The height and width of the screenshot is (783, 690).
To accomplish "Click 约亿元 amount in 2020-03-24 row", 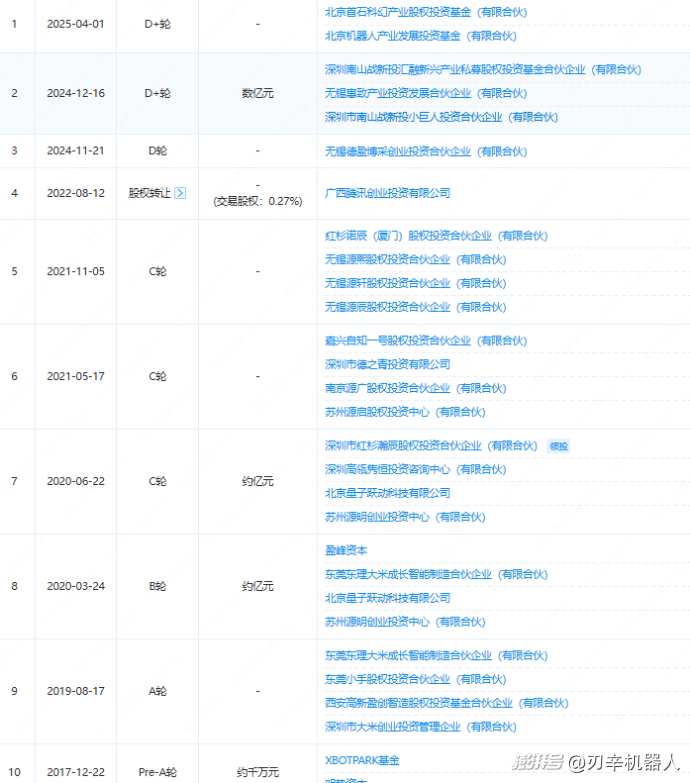I will (258, 586).
